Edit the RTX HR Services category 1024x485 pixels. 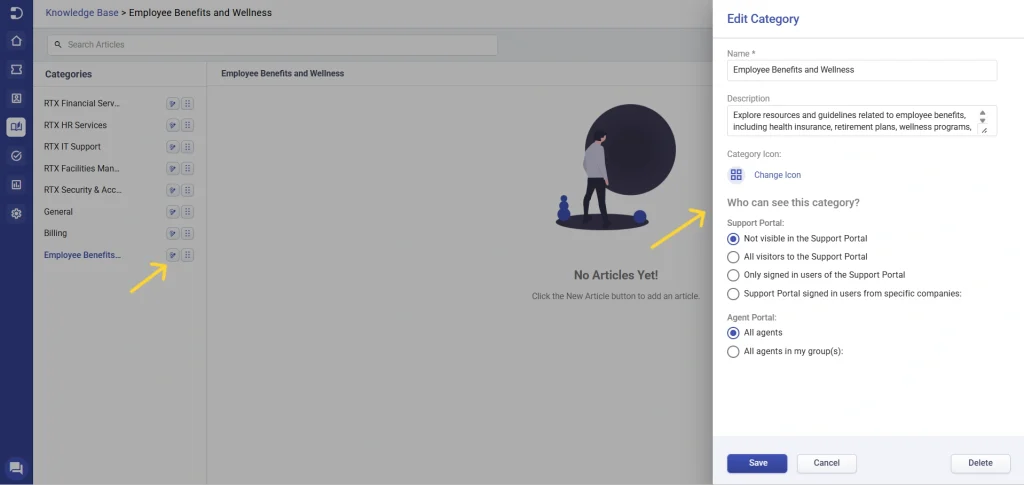(172, 125)
